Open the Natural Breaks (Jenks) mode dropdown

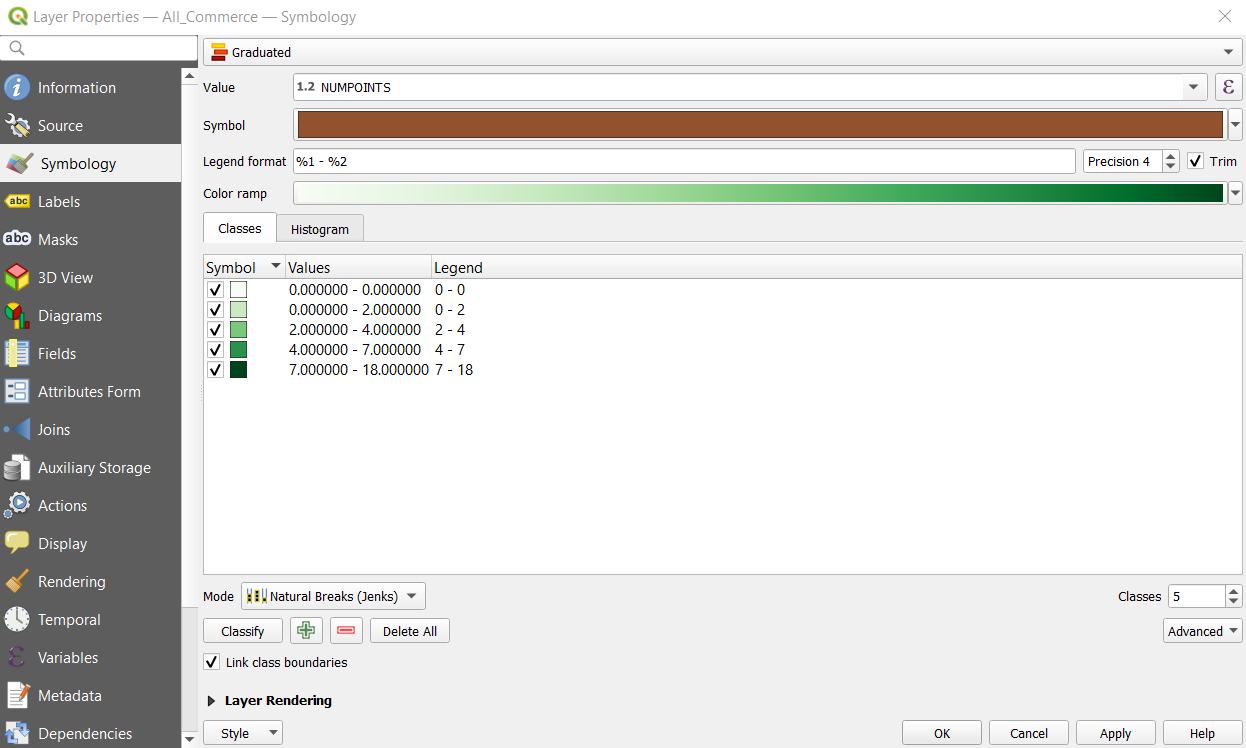pos(333,596)
